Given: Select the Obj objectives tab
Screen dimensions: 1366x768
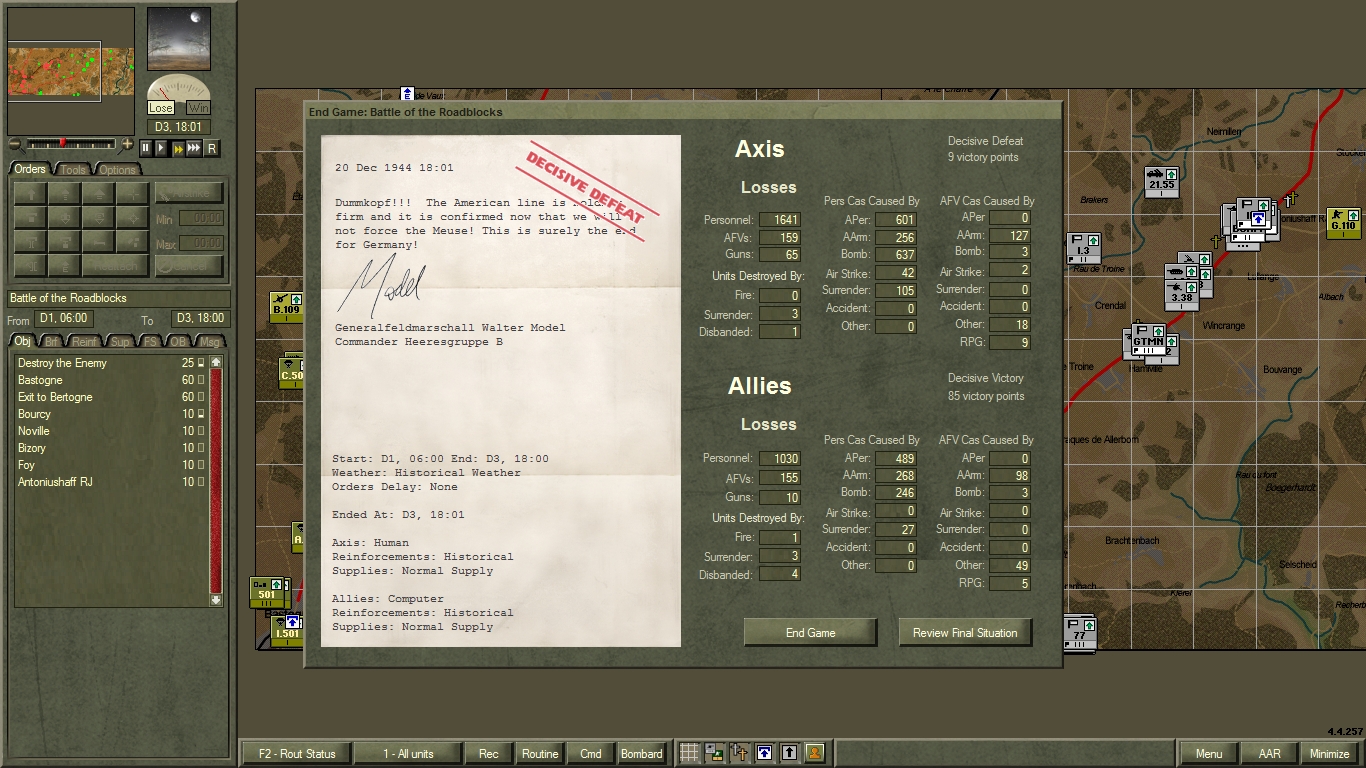Looking at the screenshot, I should (23, 342).
